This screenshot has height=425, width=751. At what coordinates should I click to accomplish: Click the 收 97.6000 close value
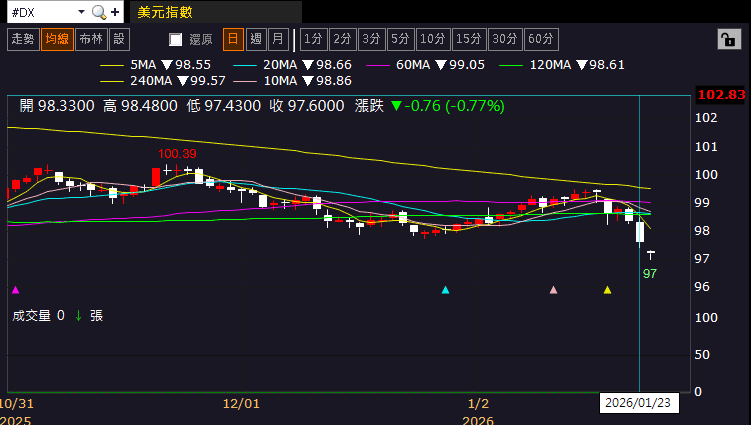[x=307, y=106]
